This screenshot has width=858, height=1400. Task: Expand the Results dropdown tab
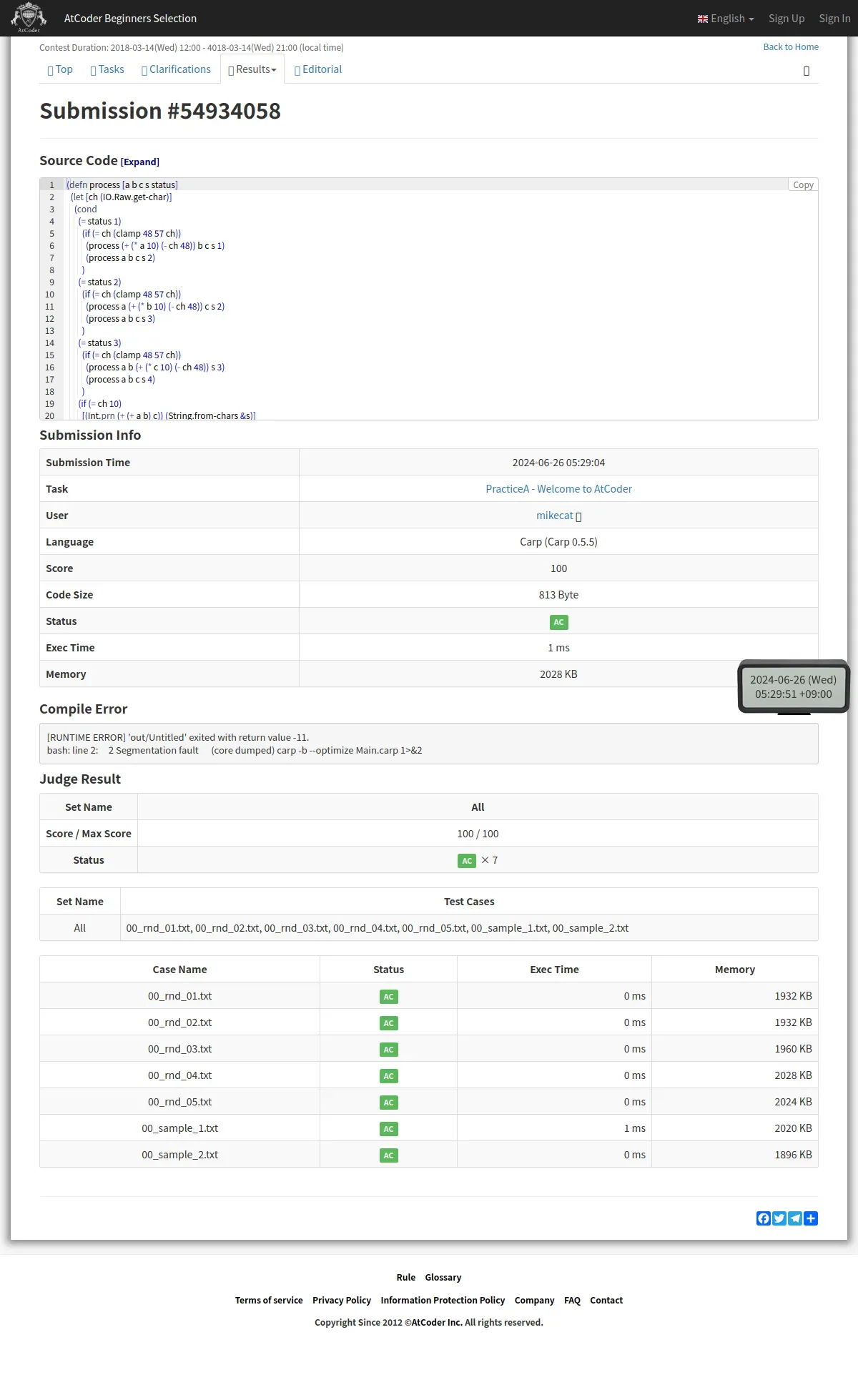(252, 69)
